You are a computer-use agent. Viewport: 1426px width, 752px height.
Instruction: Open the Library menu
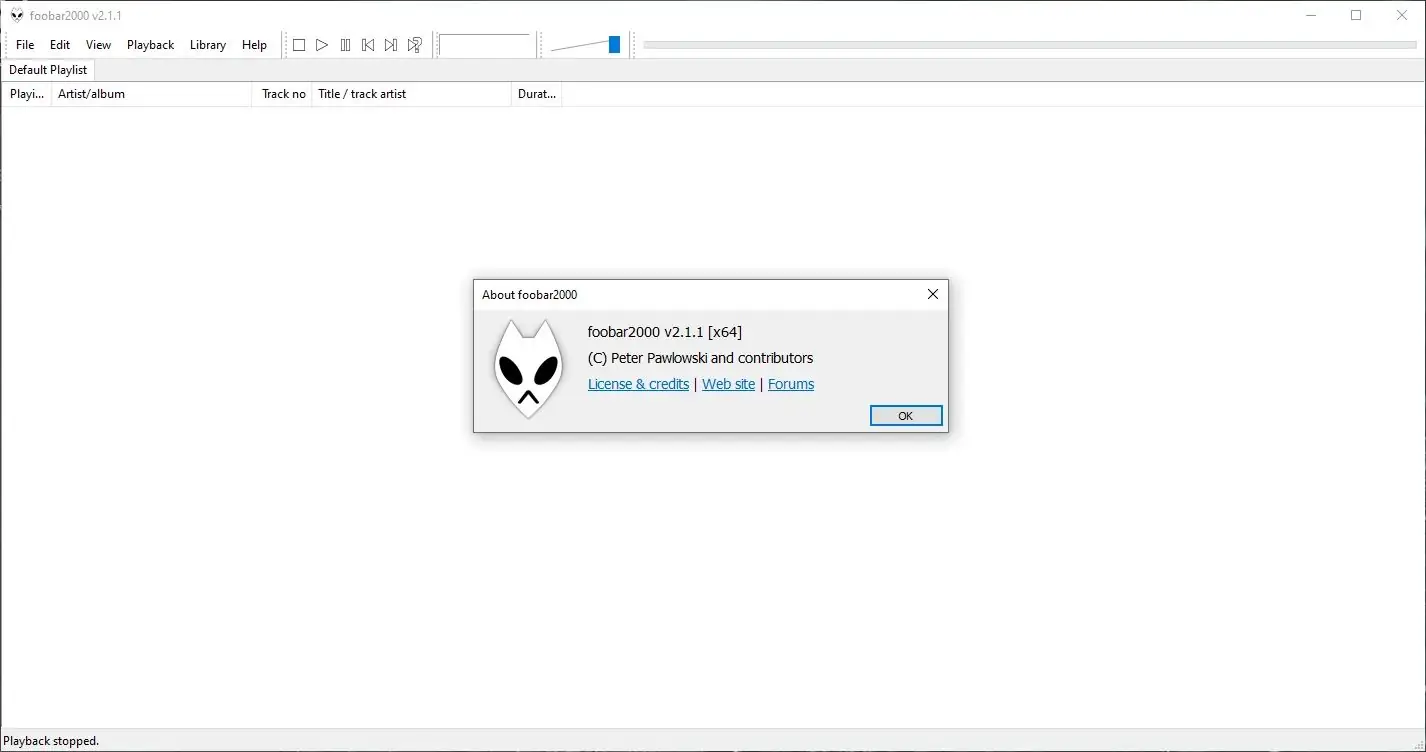pos(208,45)
